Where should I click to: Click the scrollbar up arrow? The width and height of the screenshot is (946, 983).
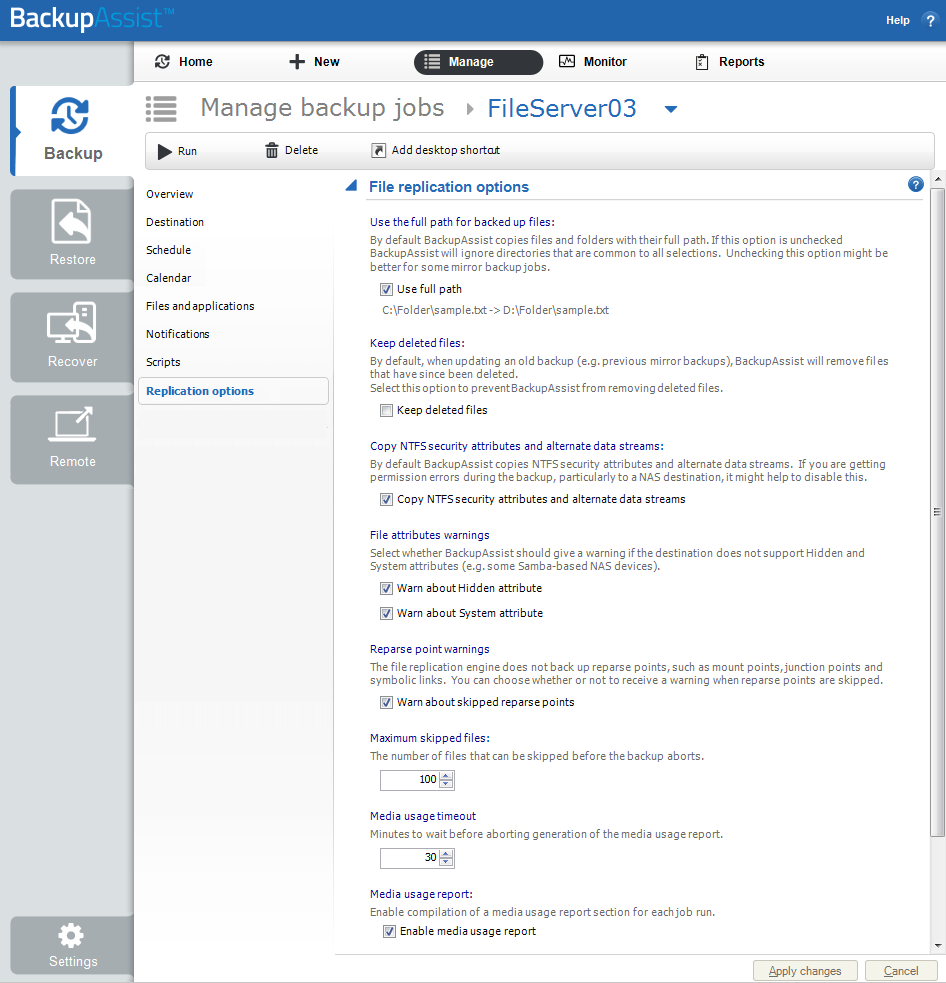(937, 179)
